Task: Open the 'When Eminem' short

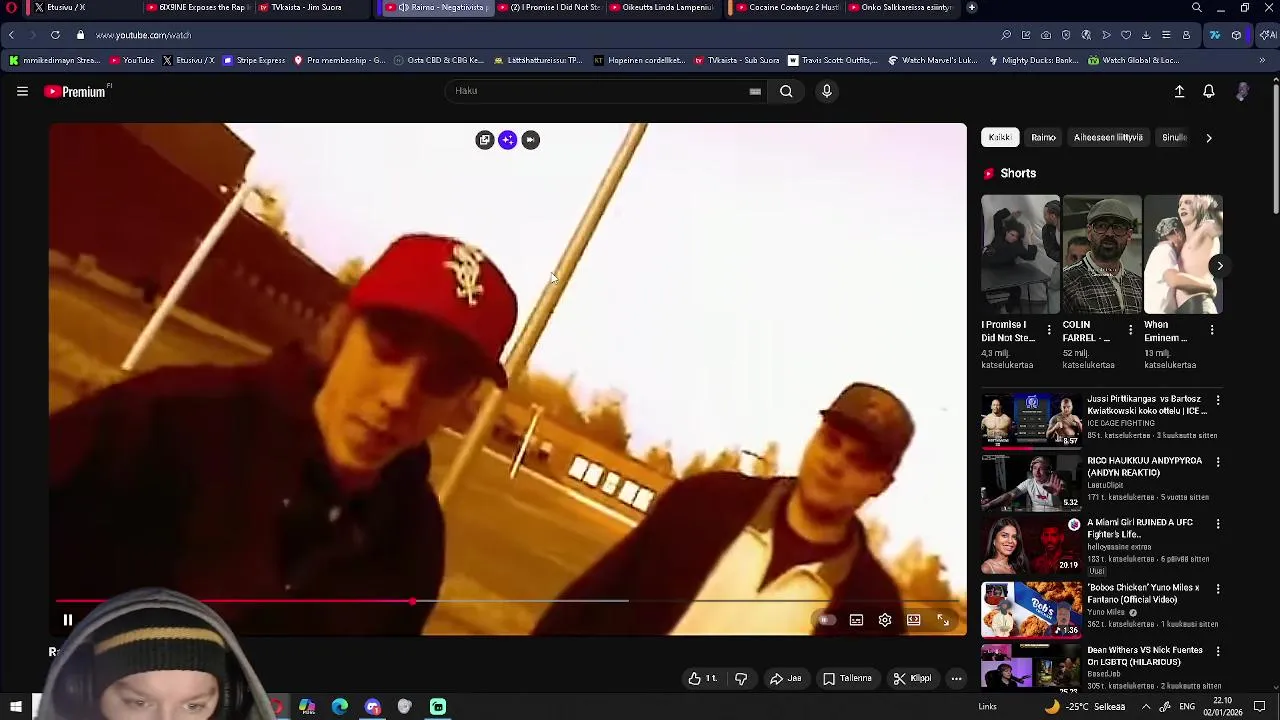Action: [1183, 254]
